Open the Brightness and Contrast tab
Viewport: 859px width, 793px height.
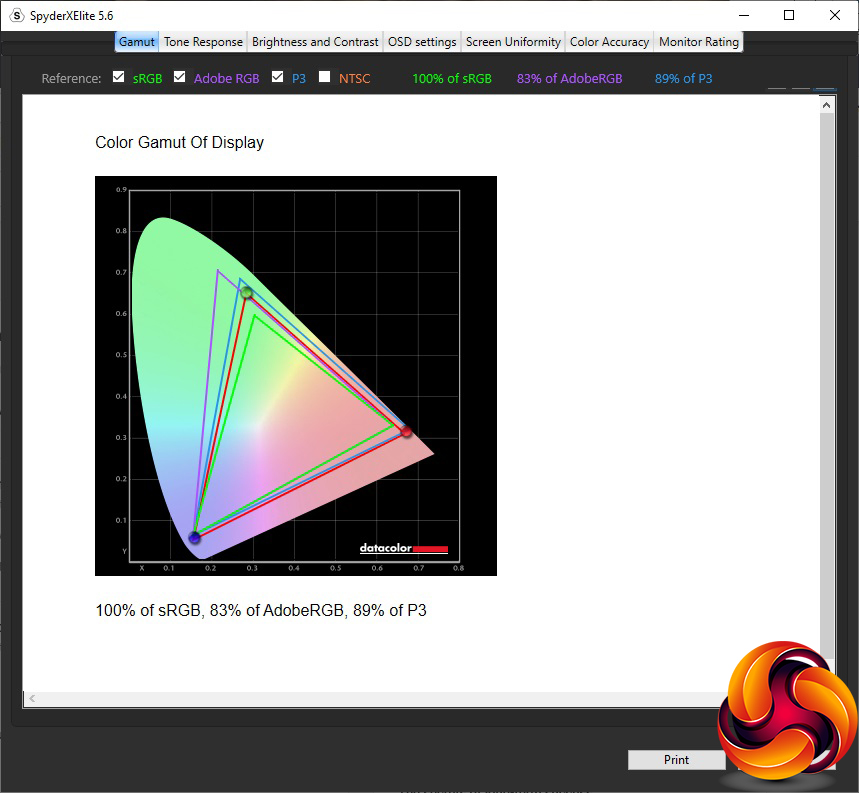(315, 42)
